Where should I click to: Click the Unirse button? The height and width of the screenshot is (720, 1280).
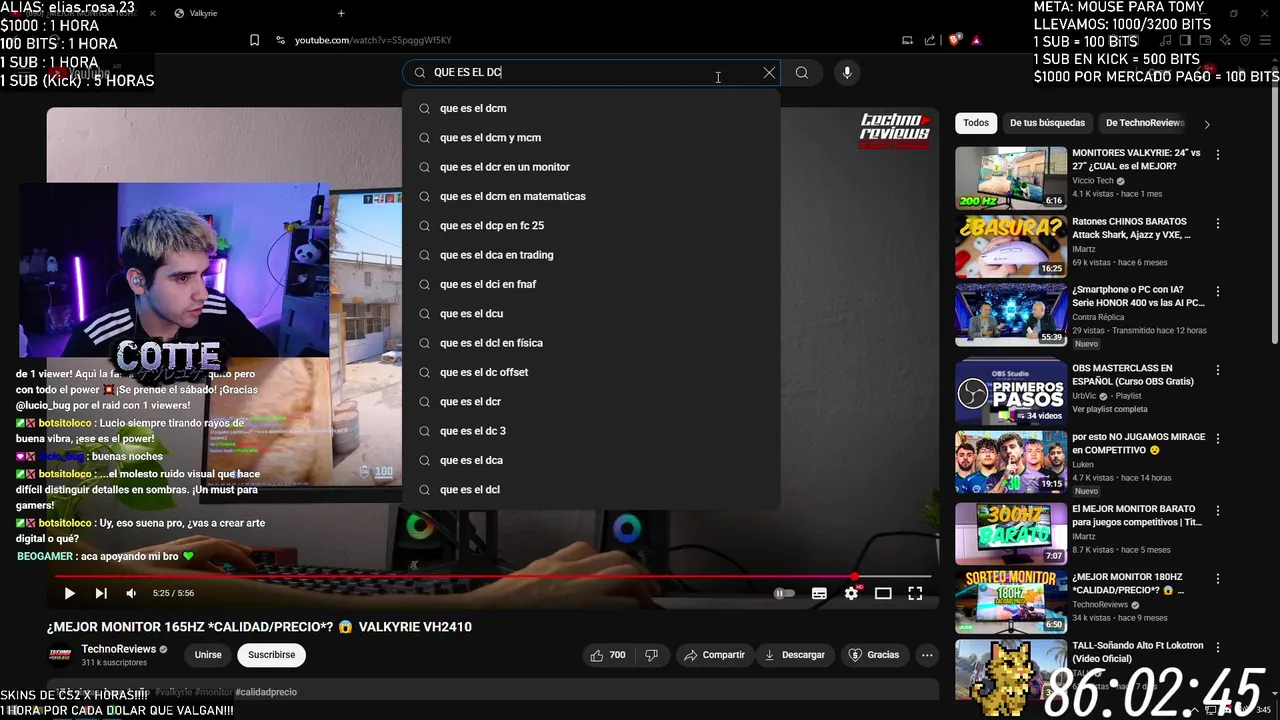coord(208,655)
